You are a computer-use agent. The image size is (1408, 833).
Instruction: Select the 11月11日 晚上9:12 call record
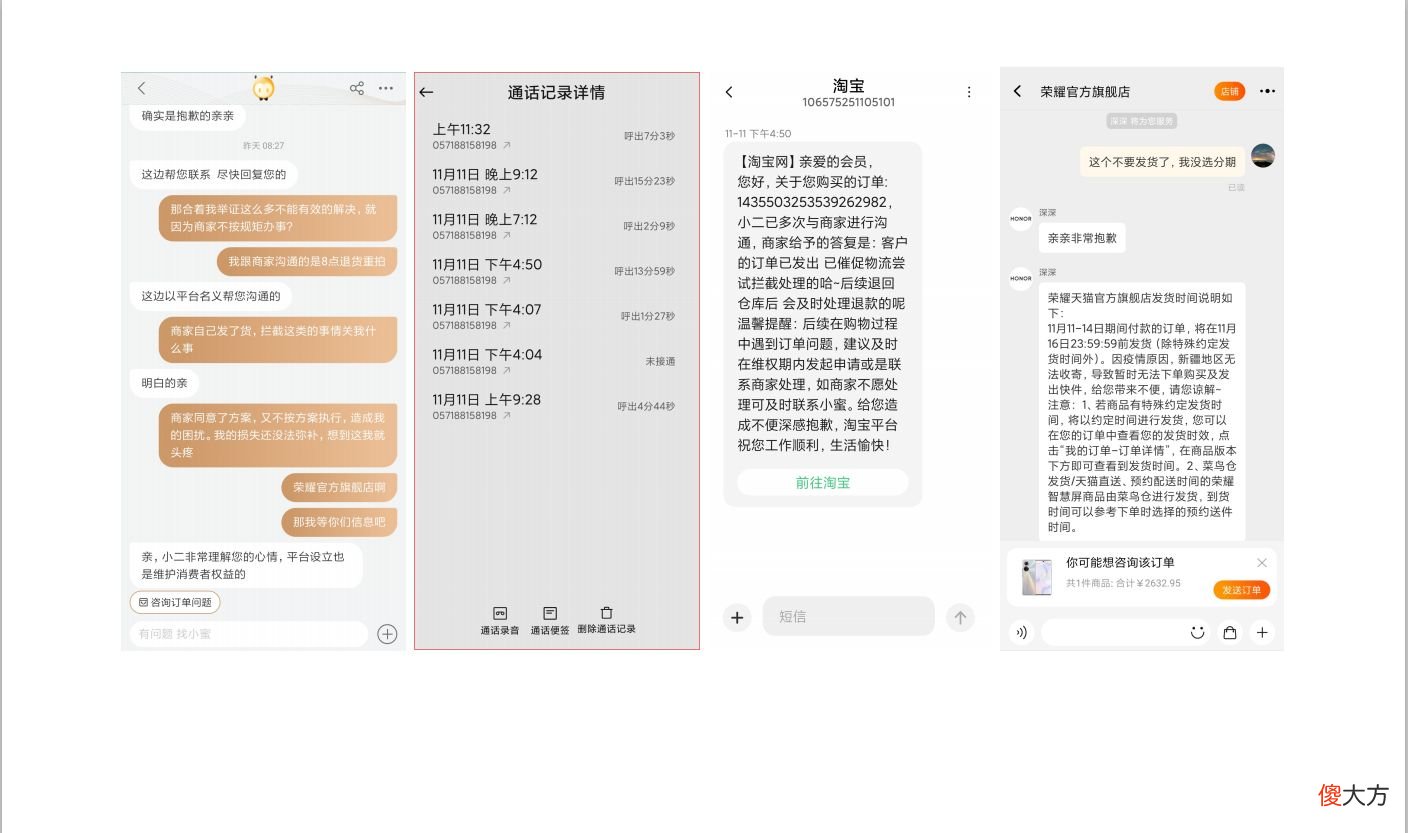(555, 181)
